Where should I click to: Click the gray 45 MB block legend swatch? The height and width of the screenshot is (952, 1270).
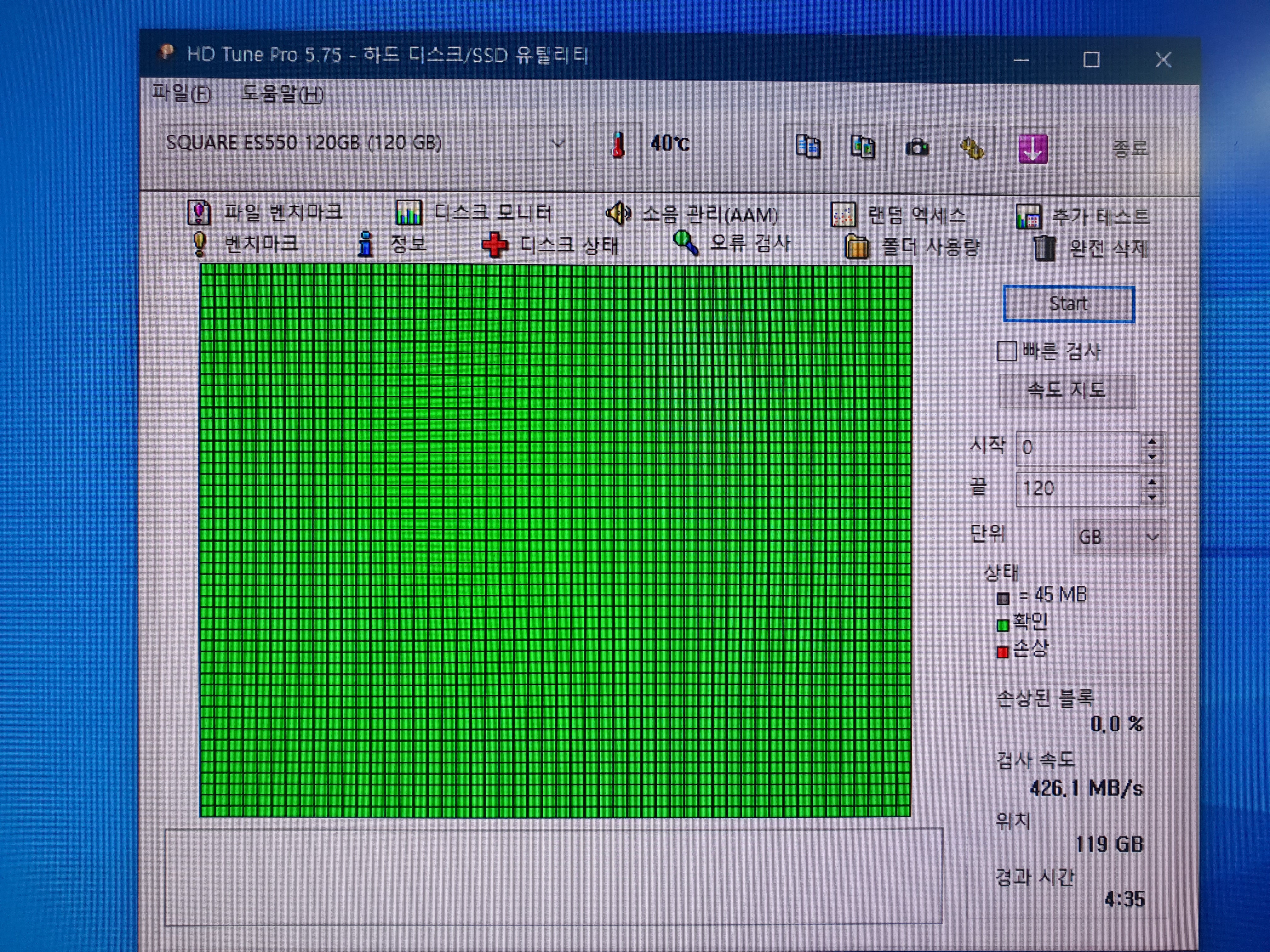click(x=1003, y=598)
